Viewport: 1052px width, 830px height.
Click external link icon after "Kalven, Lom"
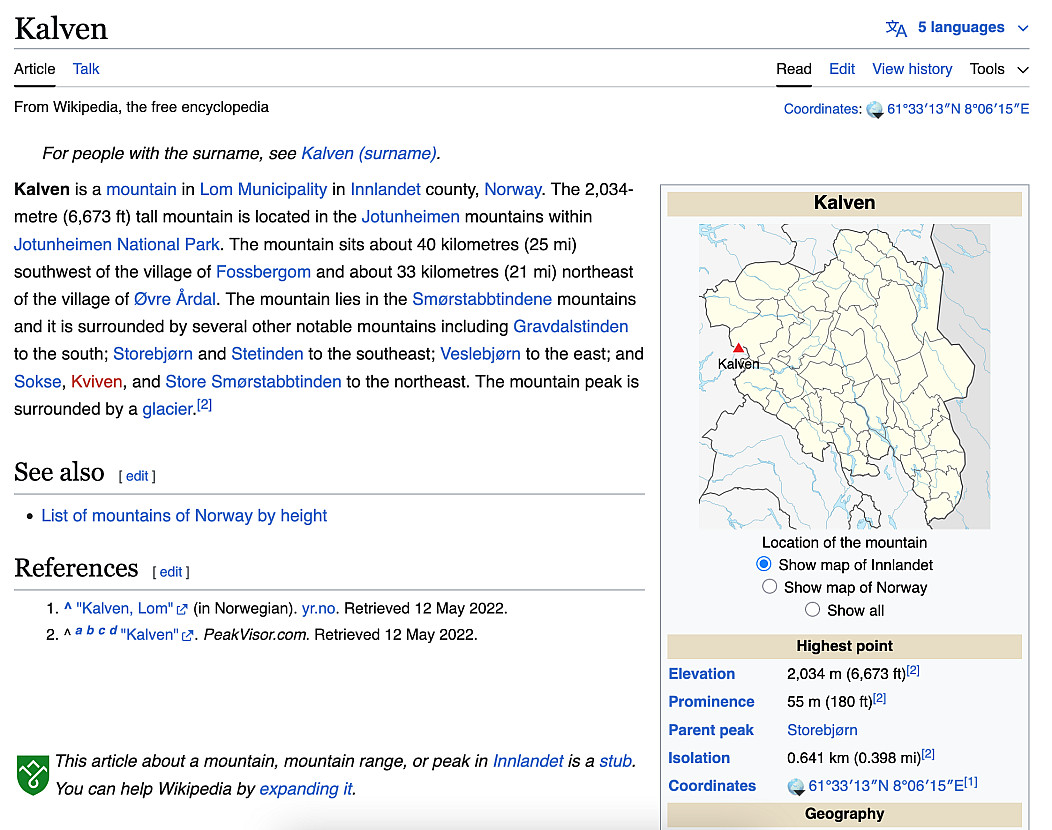pos(182,609)
